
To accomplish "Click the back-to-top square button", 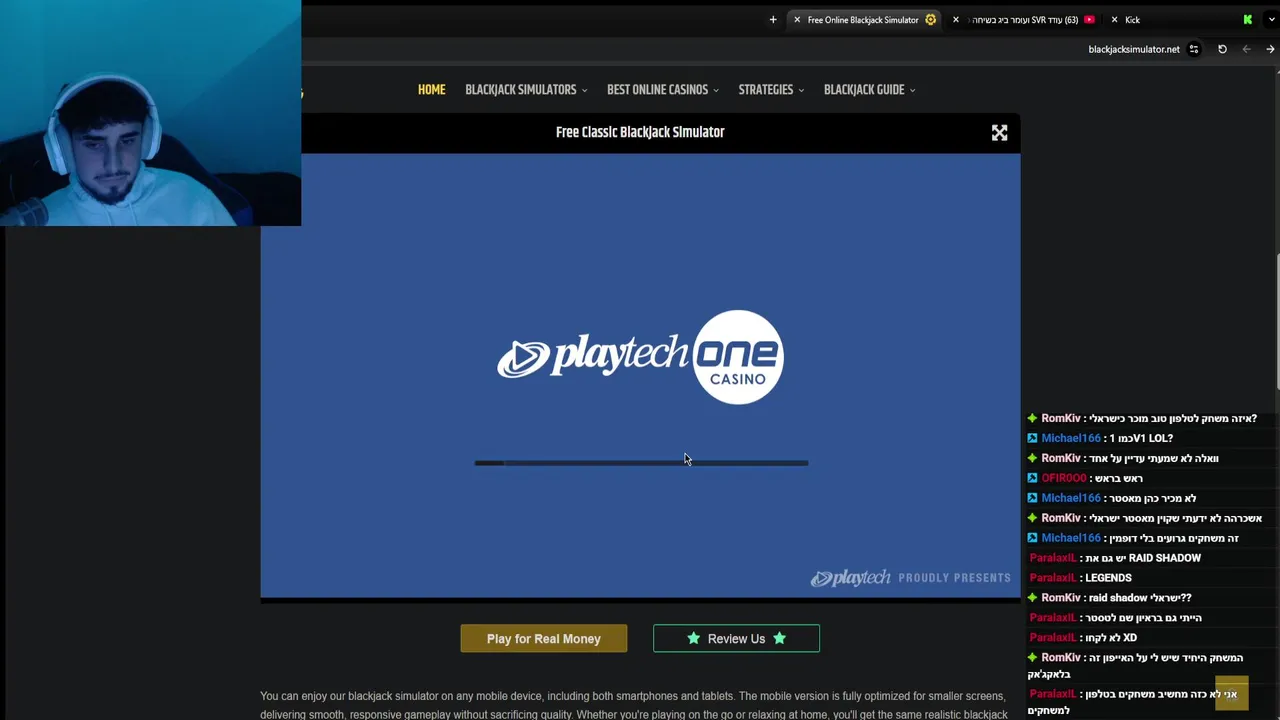I will [1231, 693].
